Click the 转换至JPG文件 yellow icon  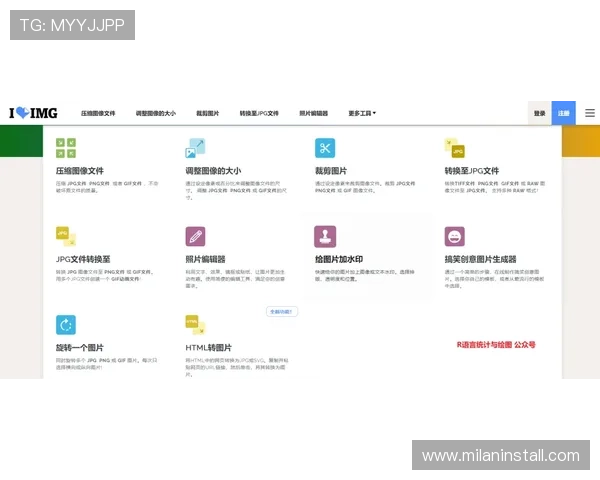[455, 148]
